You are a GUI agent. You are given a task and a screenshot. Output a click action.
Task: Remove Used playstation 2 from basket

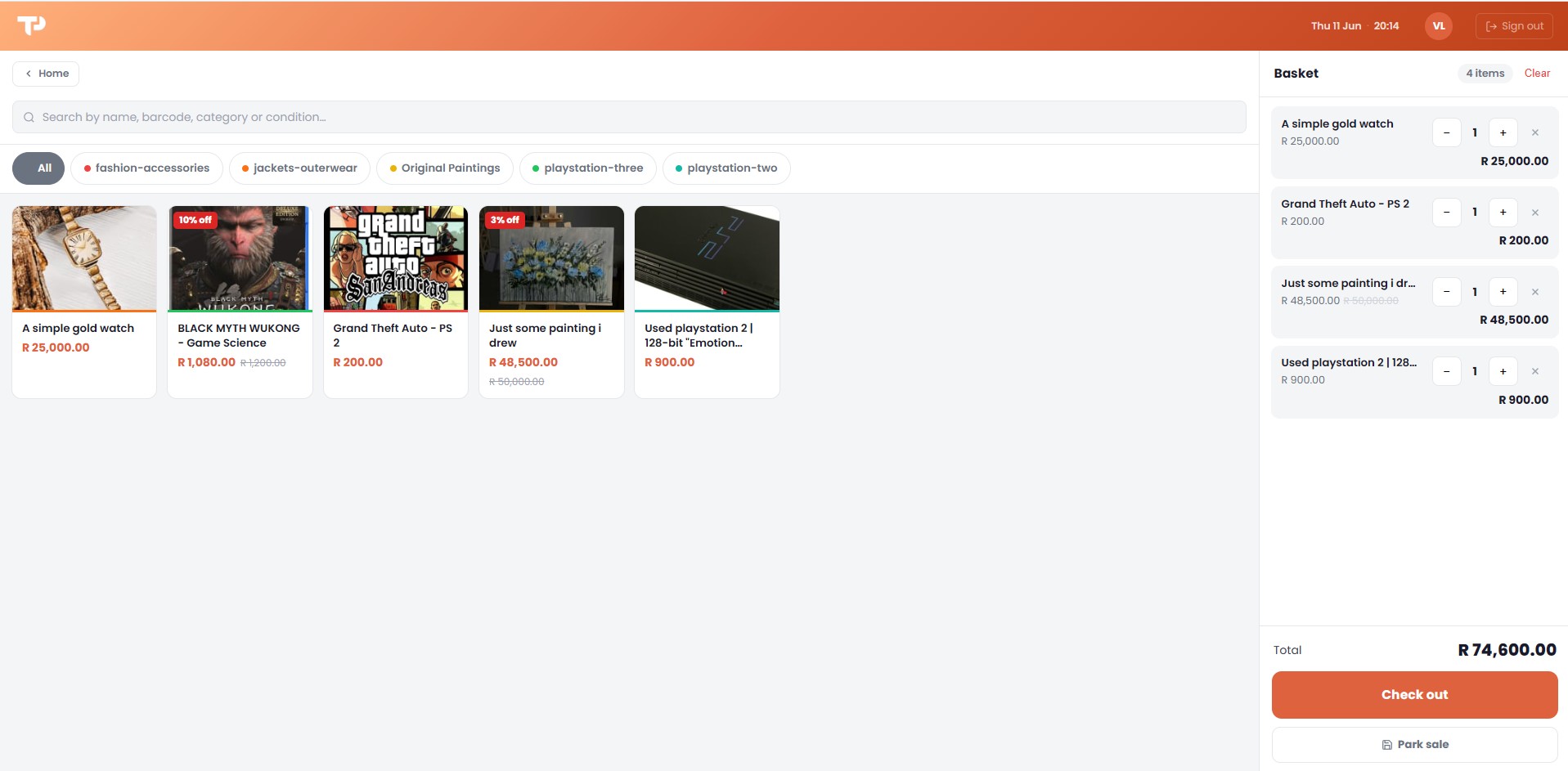click(1535, 371)
